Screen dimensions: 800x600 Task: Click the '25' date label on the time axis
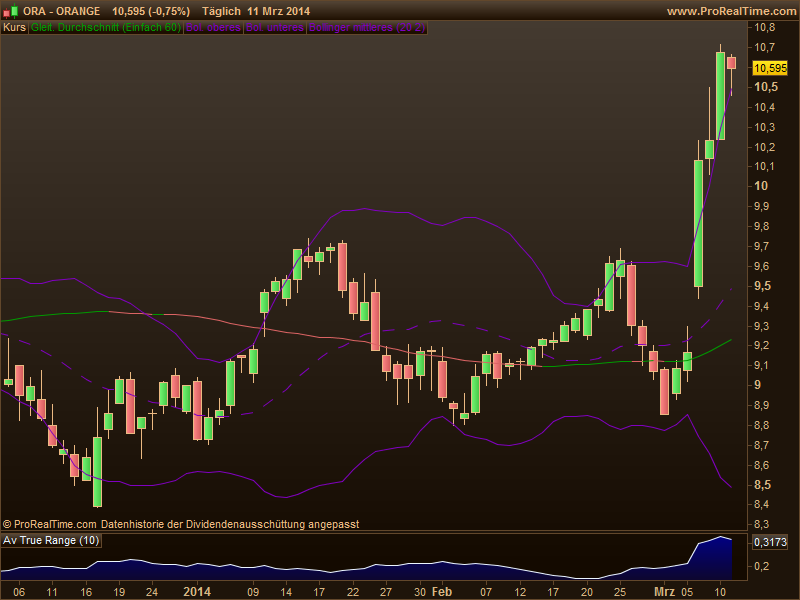point(619,592)
